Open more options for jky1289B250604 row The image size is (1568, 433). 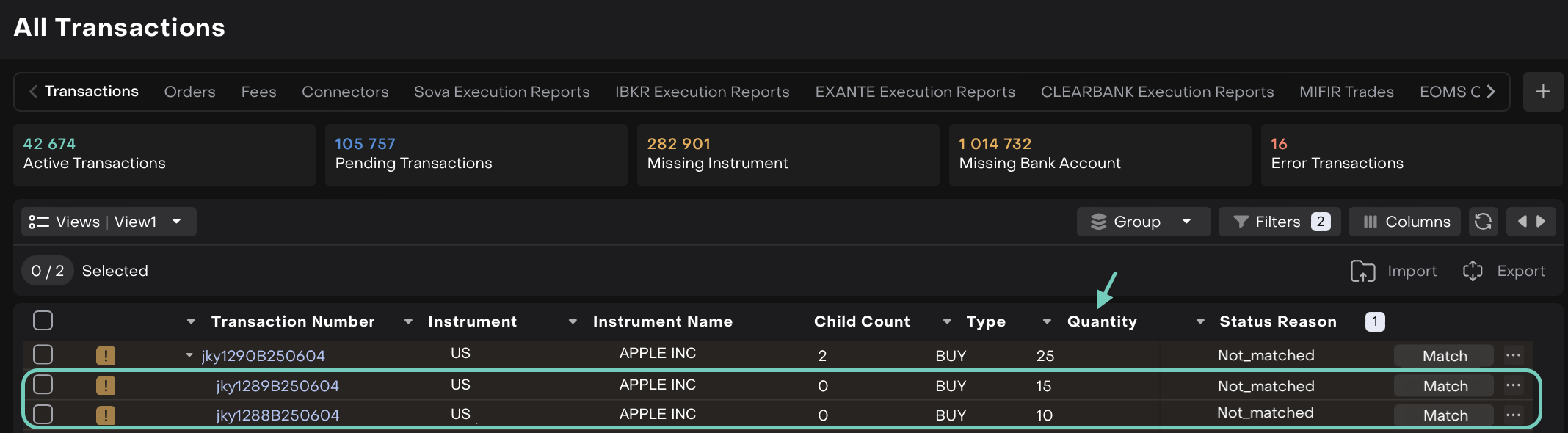[x=1513, y=385]
